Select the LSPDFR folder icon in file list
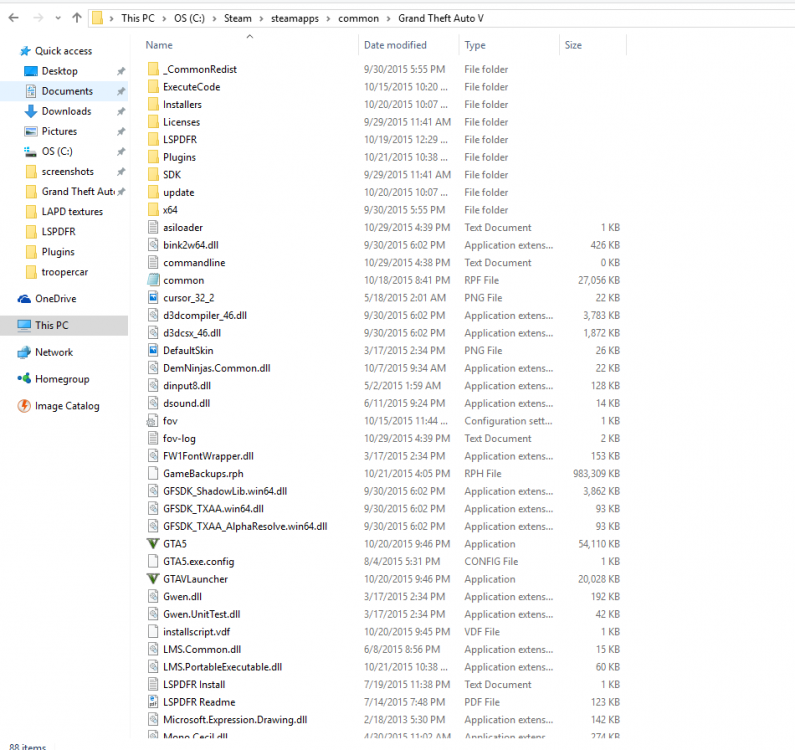The width and height of the screenshot is (795, 750). 153,139
